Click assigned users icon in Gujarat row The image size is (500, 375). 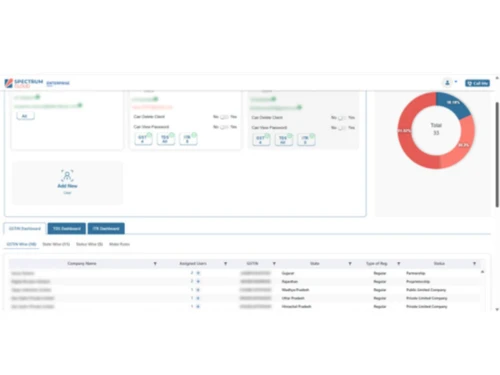click(x=198, y=273)
